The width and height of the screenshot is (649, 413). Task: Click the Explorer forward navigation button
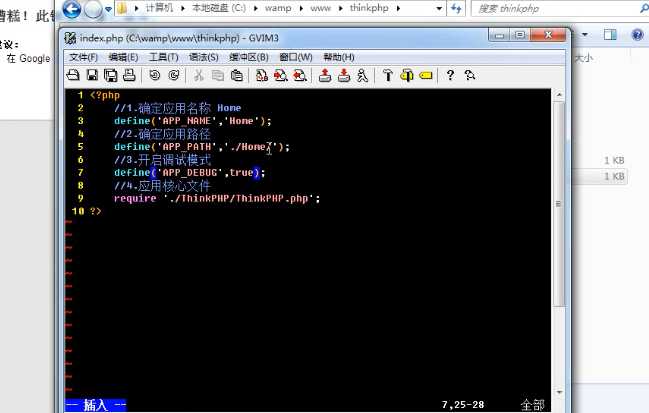click(93, 9)
